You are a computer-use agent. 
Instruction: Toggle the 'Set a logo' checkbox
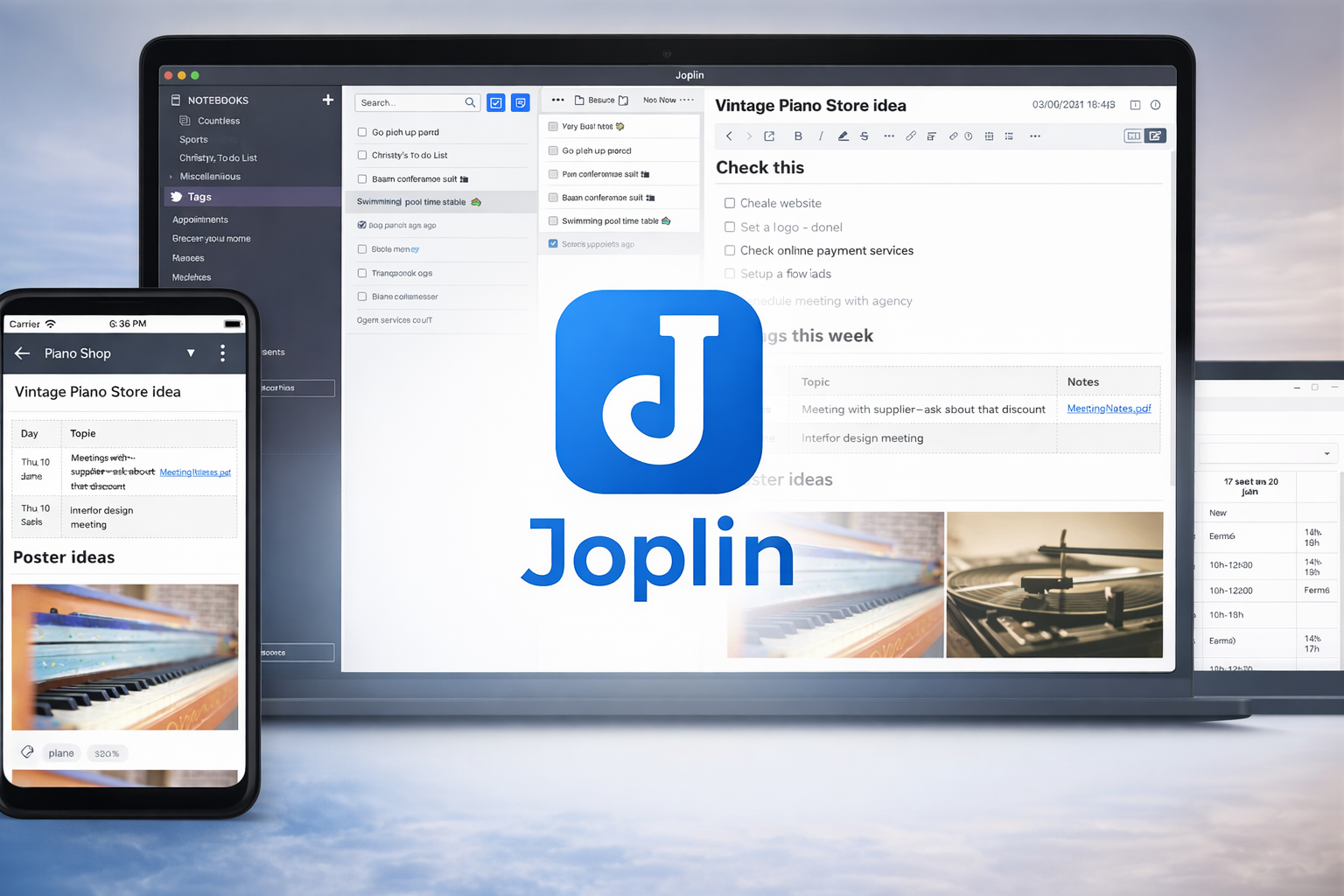[730, 227]
